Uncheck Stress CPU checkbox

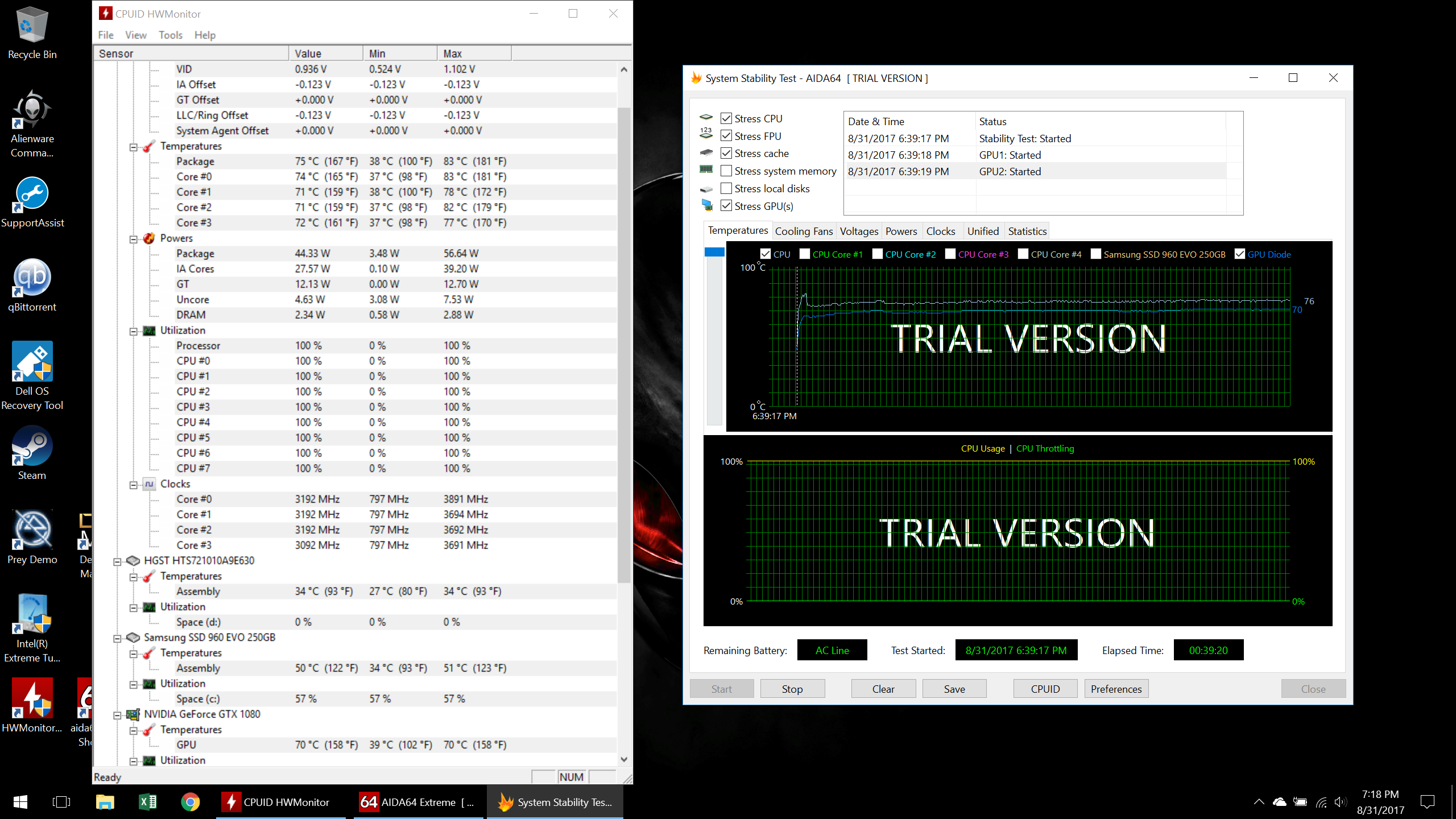pos(726,118)
